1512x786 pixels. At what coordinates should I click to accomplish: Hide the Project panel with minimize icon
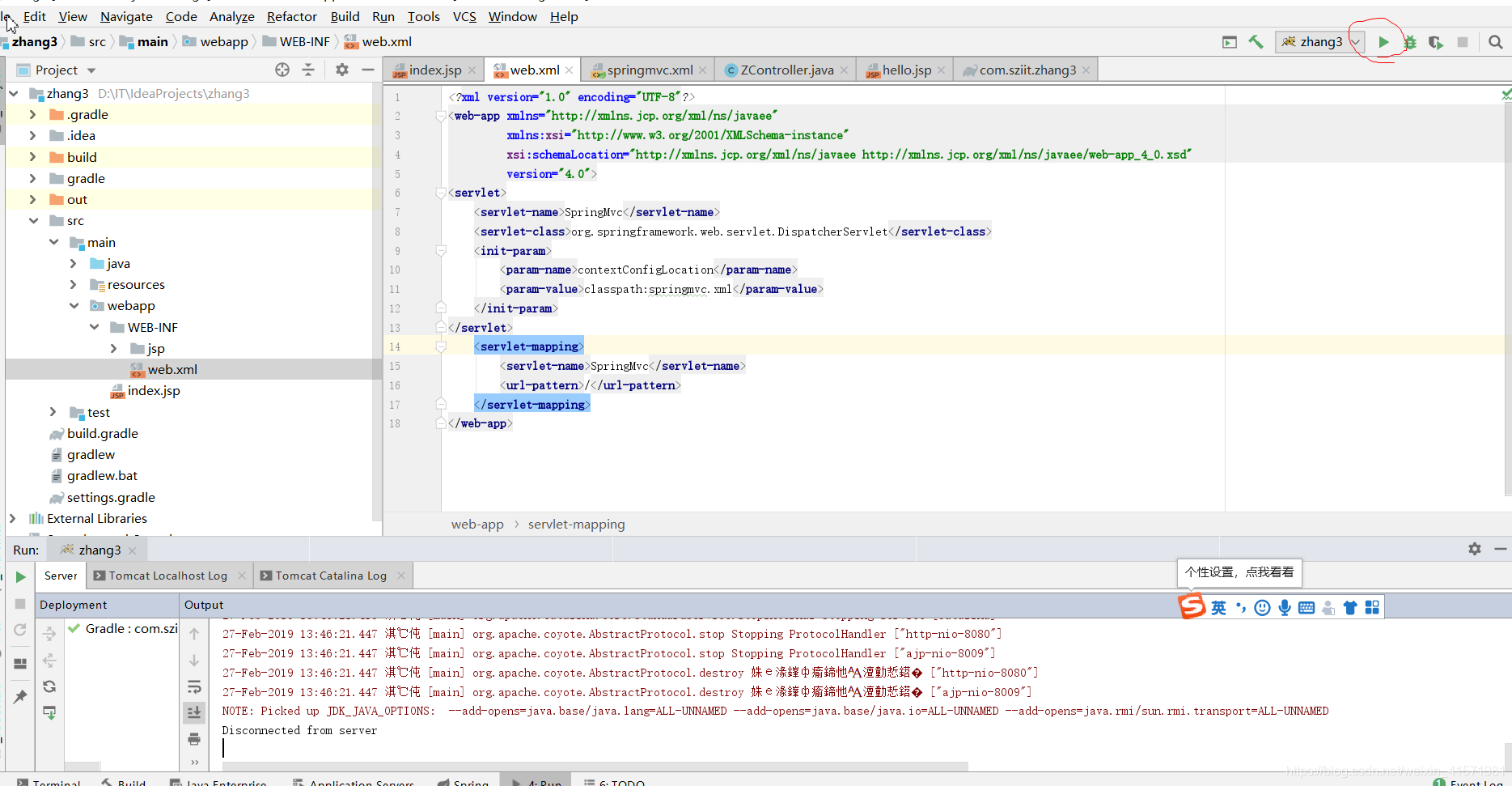368,70
